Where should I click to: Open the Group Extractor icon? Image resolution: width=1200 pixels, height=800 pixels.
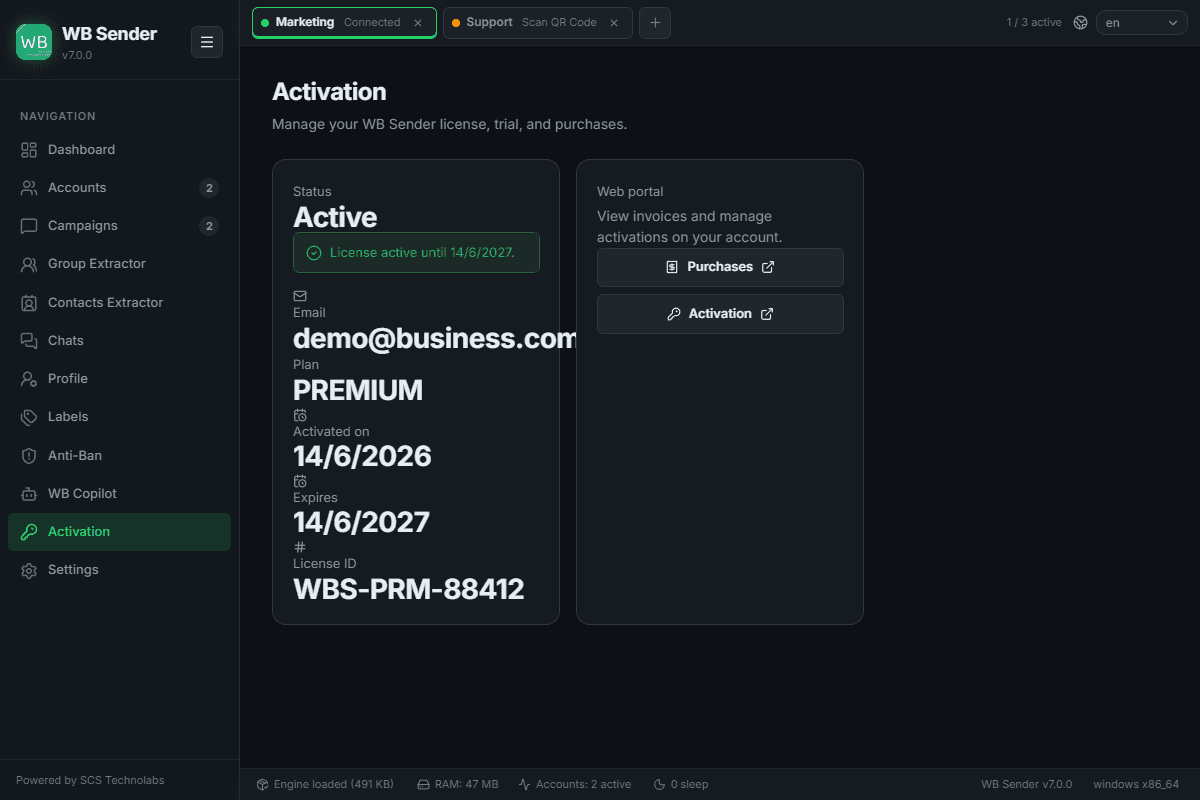(x=29, y=264)
